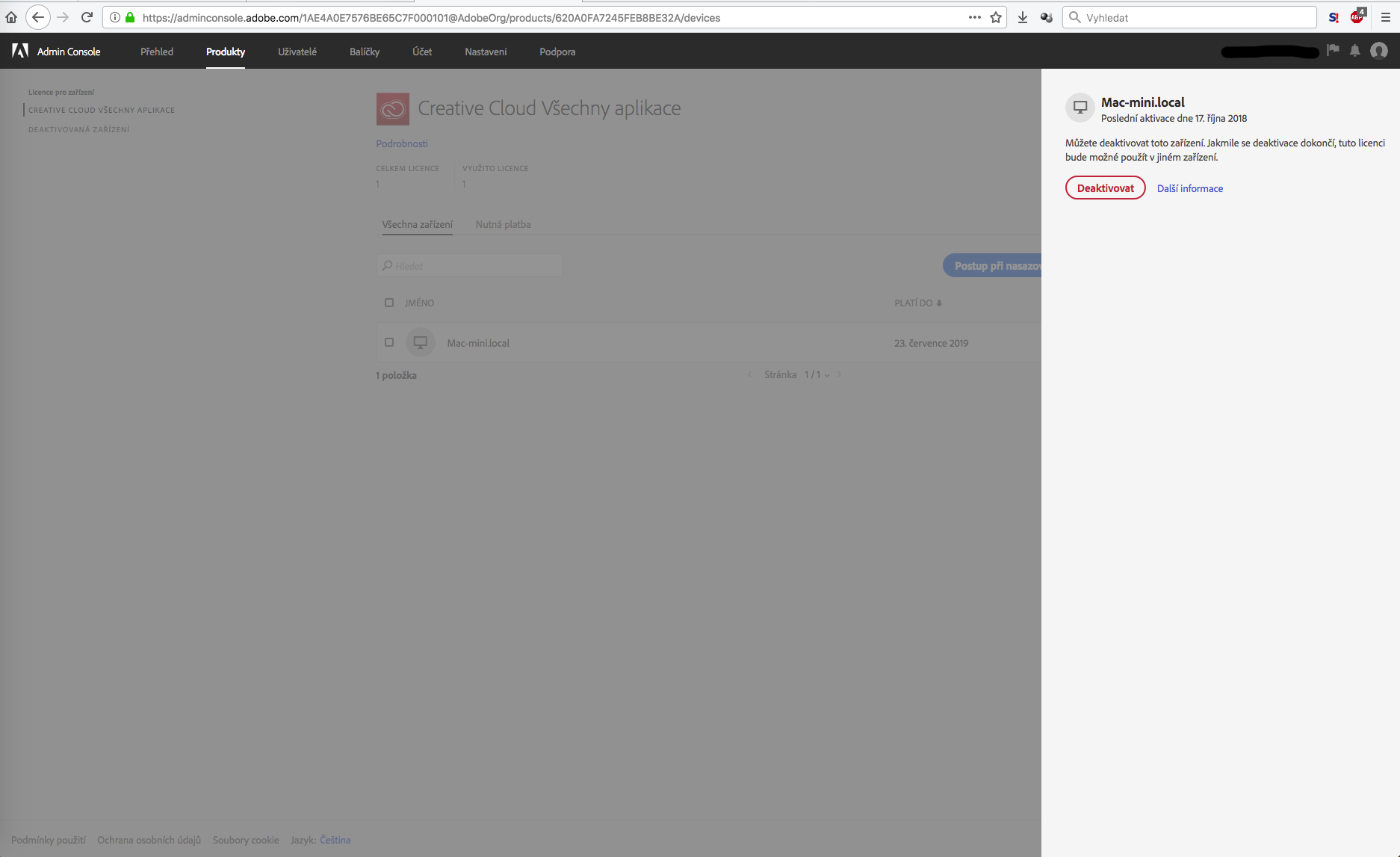This screenshot has width=1400, height=857.
Task: Open the downloads arrow icon
Action: pos(1023,17)
